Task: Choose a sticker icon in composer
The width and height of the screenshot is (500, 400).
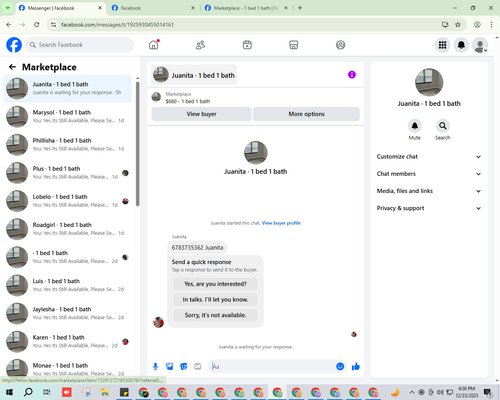Action: (x=184, y=367)
